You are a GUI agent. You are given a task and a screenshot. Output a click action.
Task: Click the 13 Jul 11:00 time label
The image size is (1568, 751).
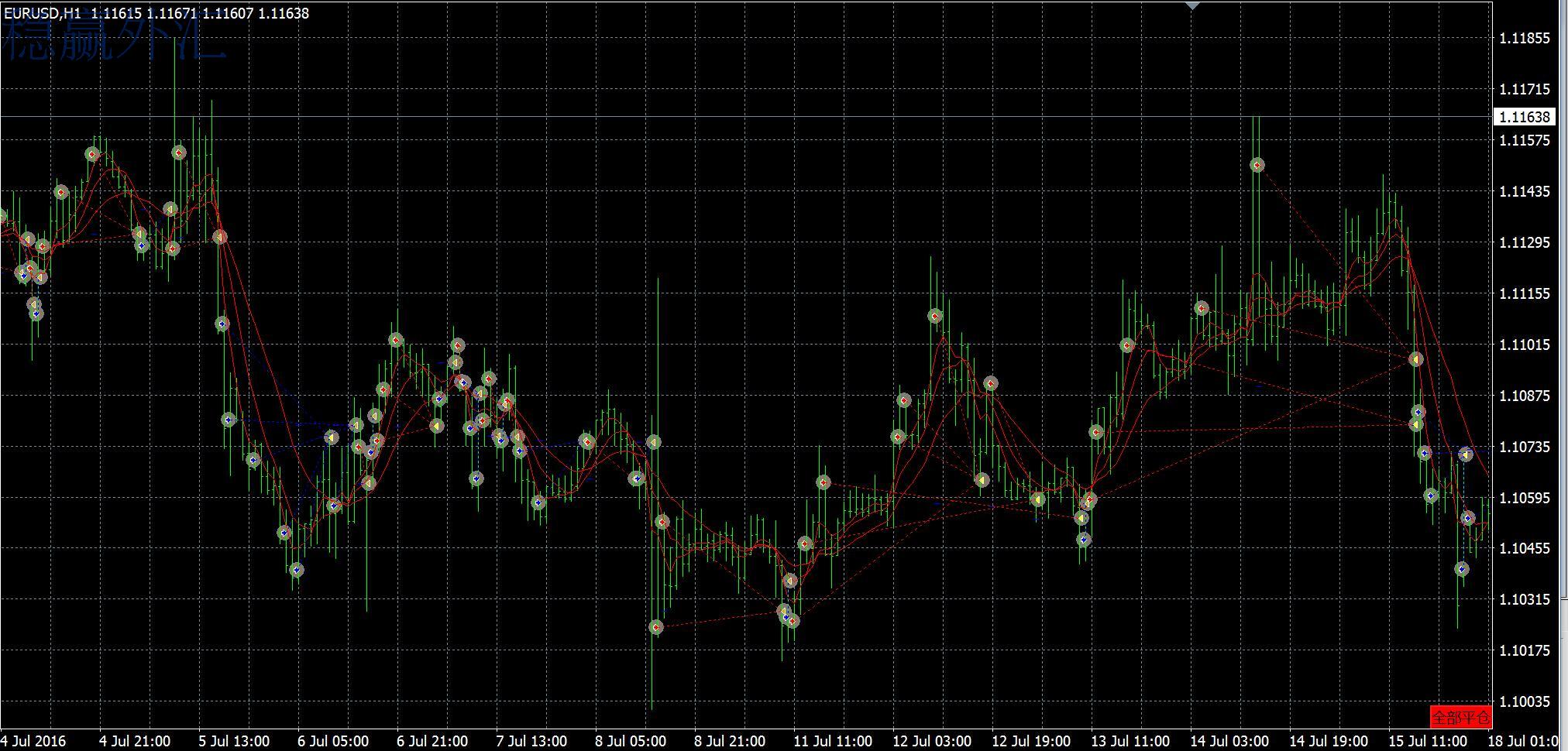tap(1130, 741)
